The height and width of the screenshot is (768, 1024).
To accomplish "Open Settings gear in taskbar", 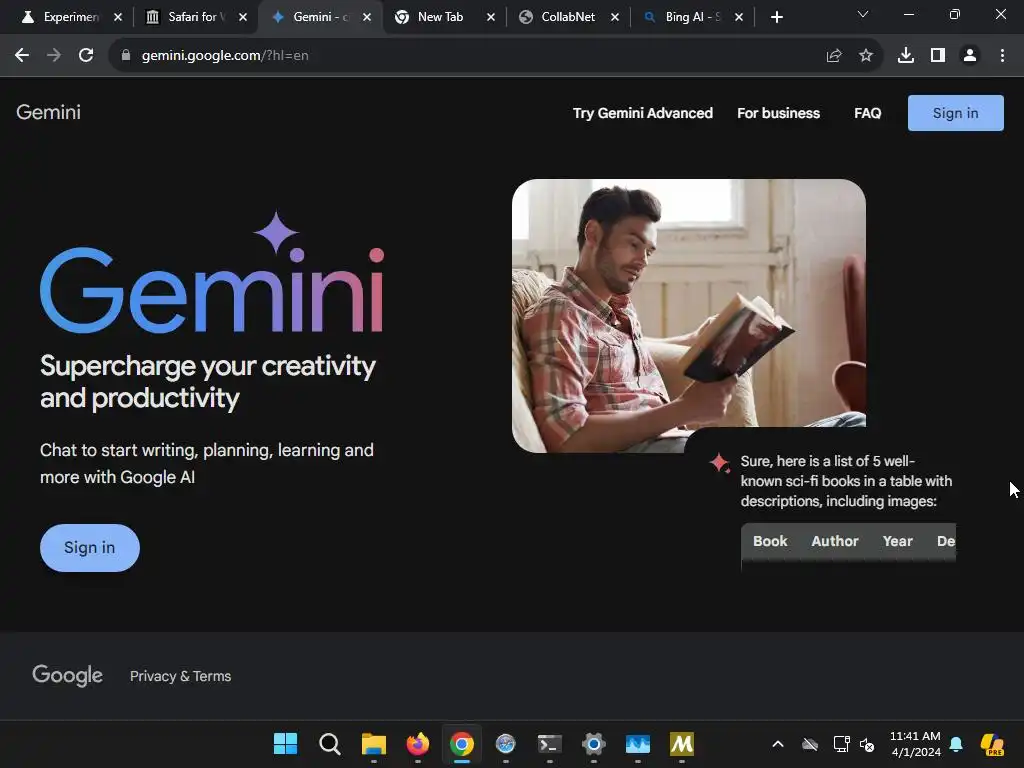I will coord(594,743).
